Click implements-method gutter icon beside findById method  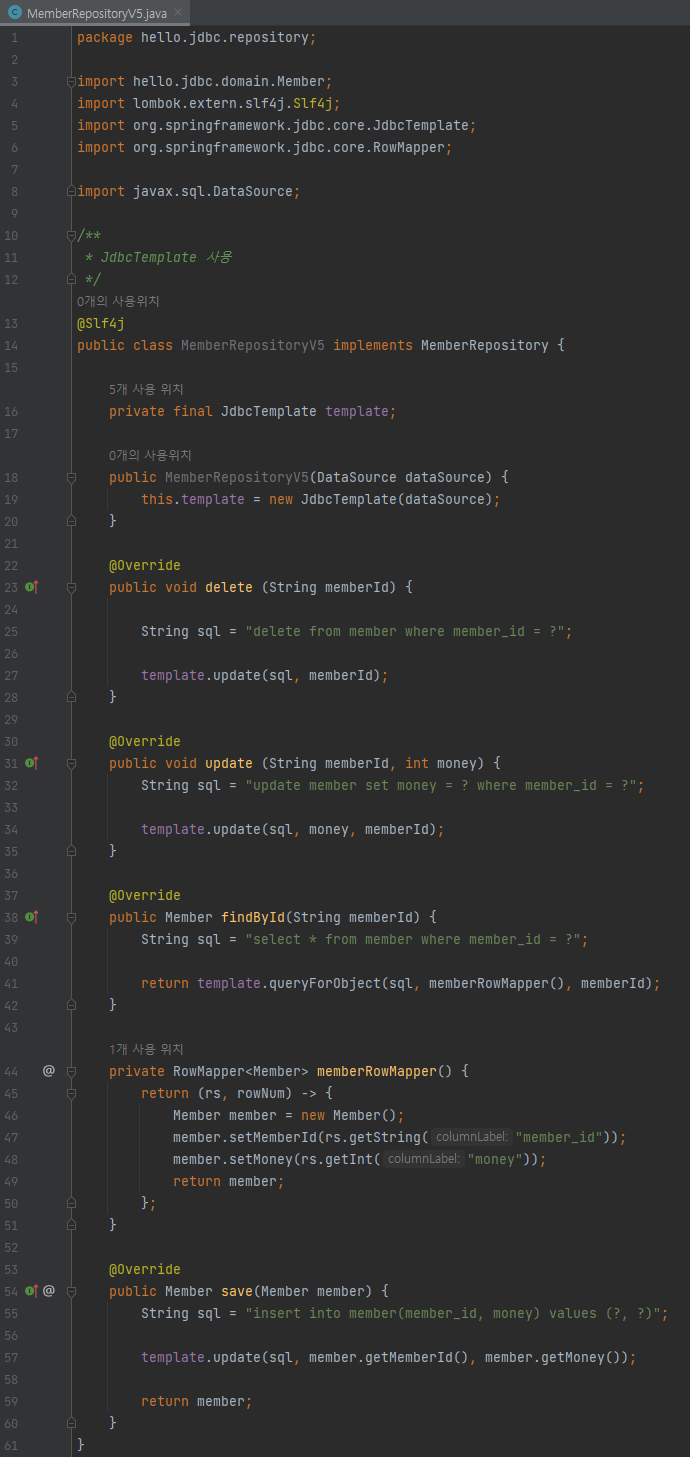(31, 917)
